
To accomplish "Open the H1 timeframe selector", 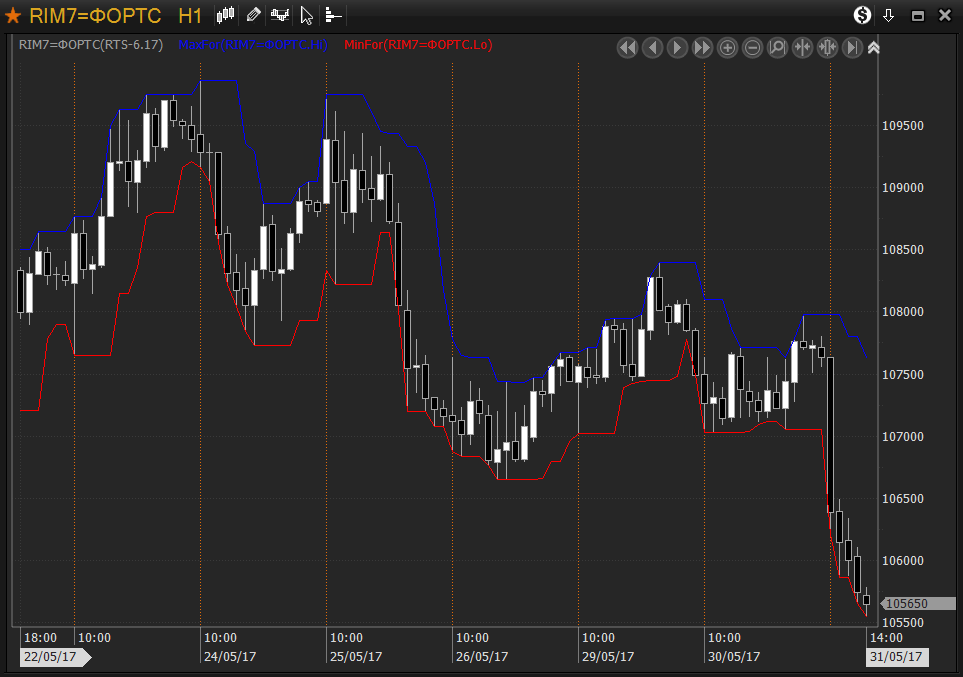I will [190, 15].
